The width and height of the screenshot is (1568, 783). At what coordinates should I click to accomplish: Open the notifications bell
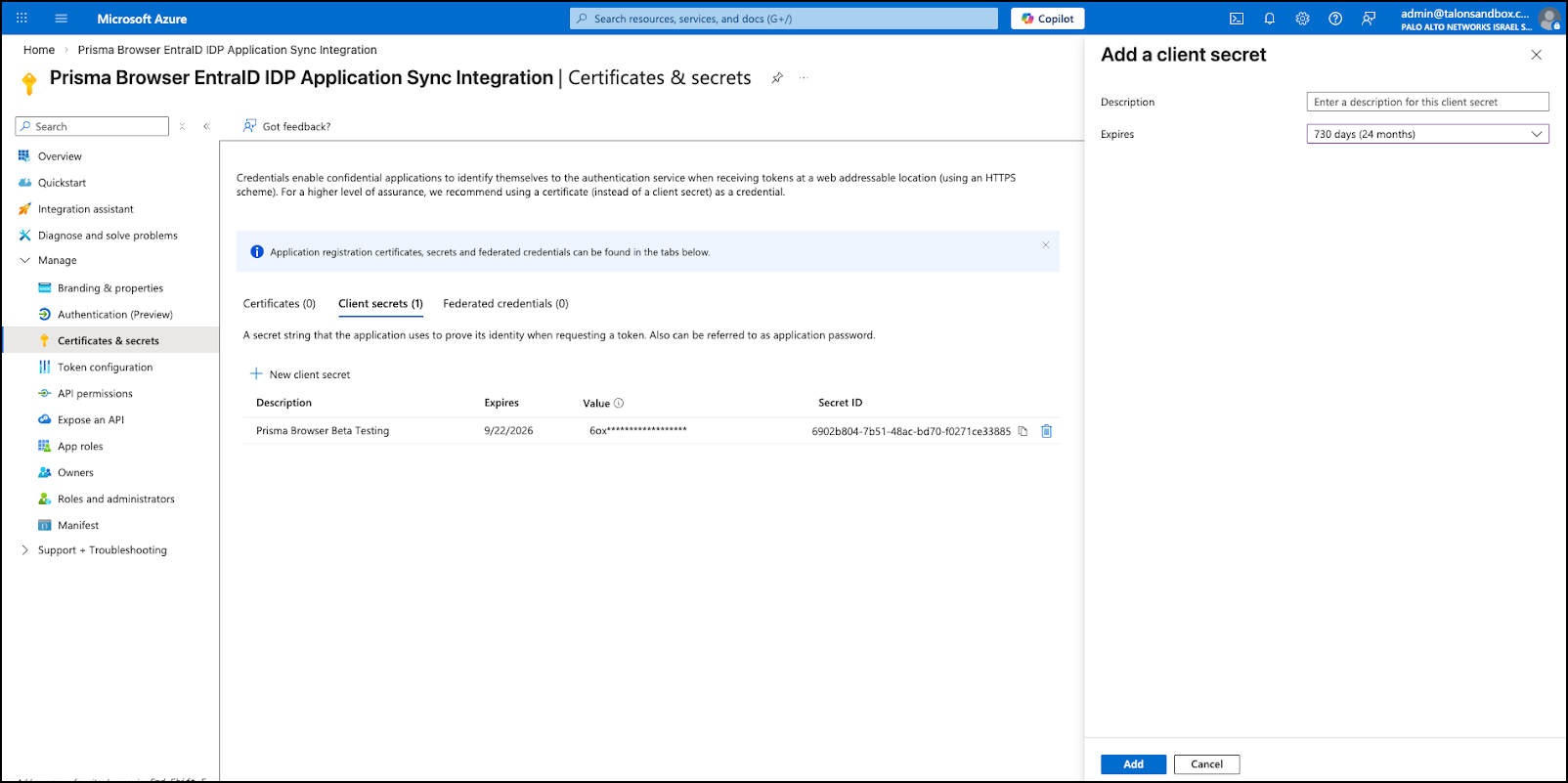(1269, 19)
